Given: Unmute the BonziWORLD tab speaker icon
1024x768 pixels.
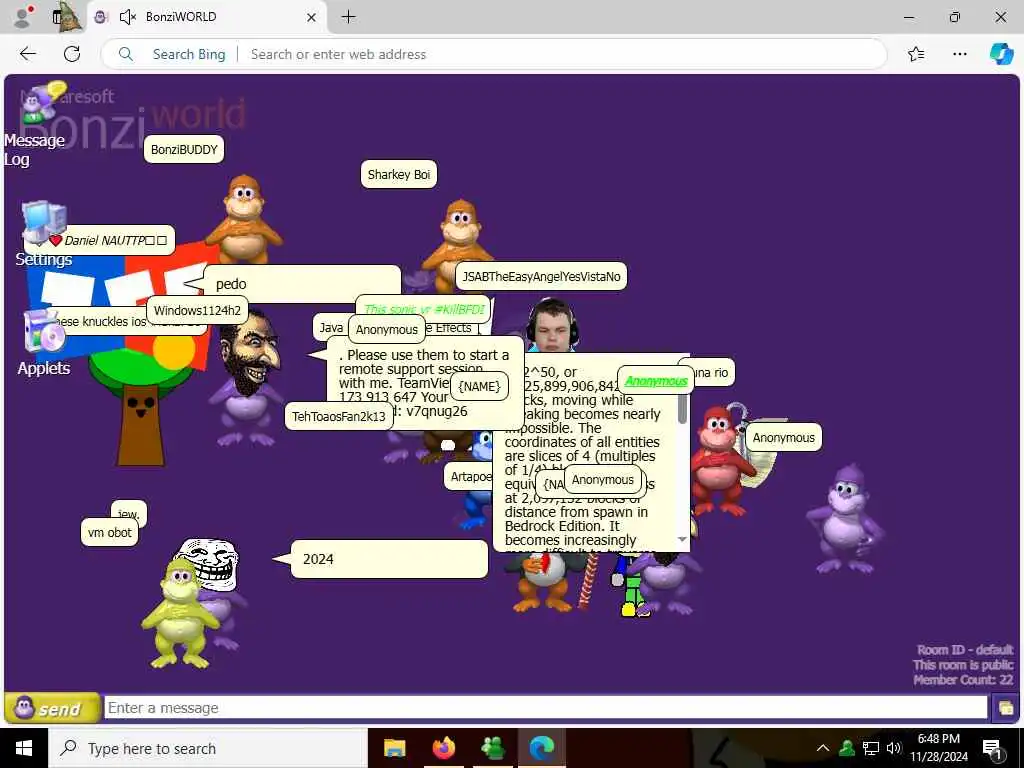Looking at the screenshot, I should (x=127, y=17).
